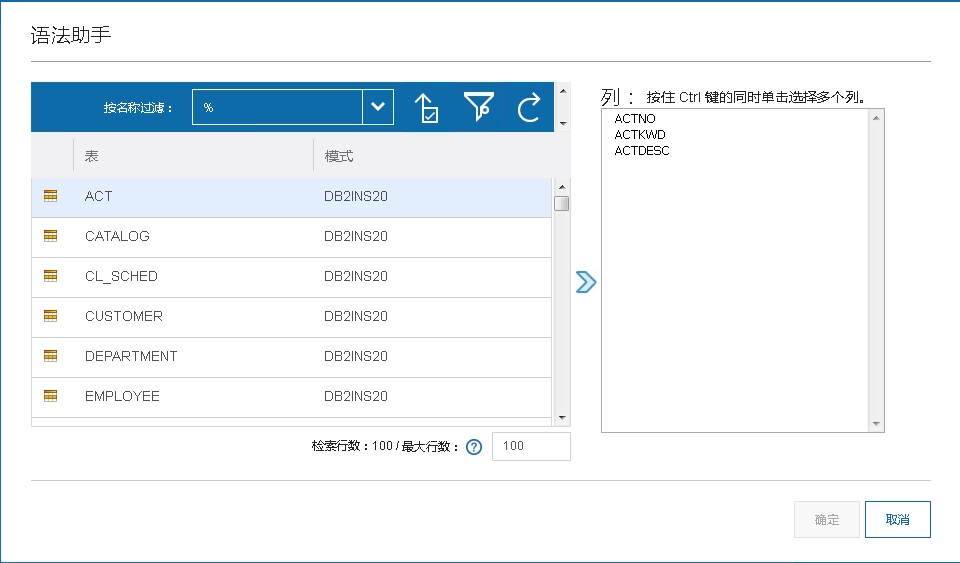
Task: Click table list scrollbar up arrow
Action: coord(562,187)
